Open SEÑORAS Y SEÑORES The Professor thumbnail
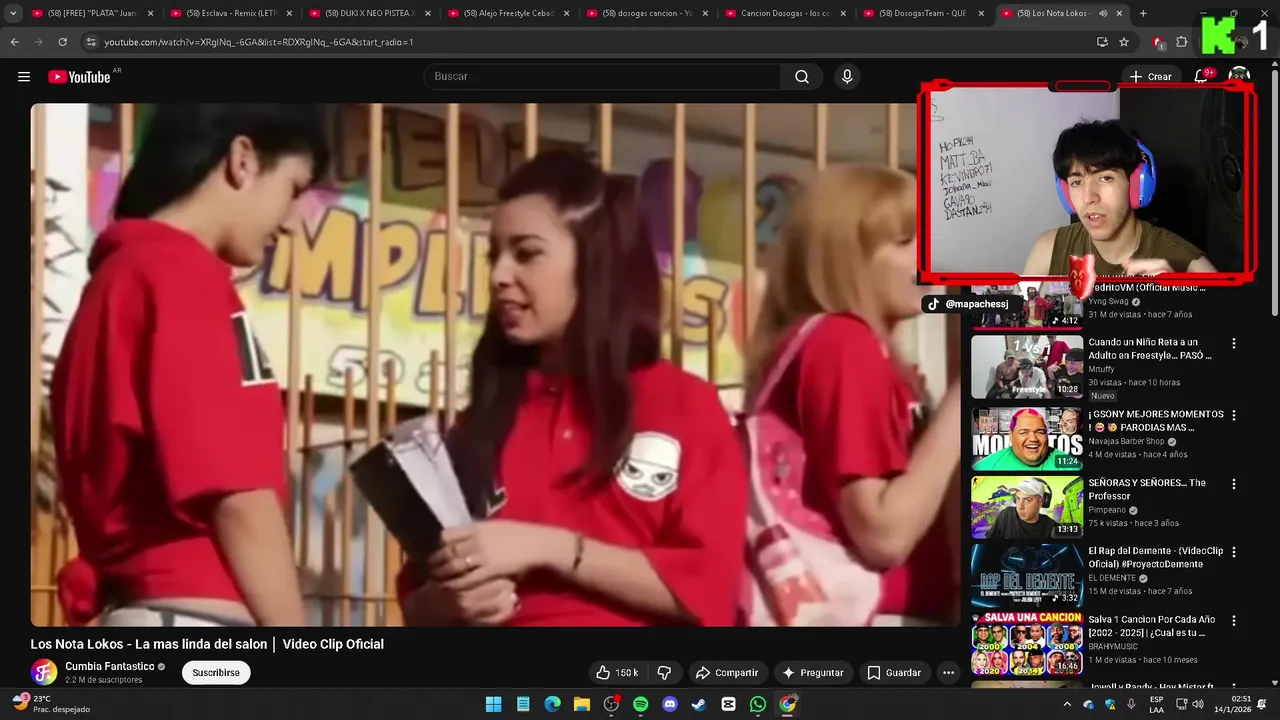The width and height of the screenshot is (1280, 720). point(1027,507)
